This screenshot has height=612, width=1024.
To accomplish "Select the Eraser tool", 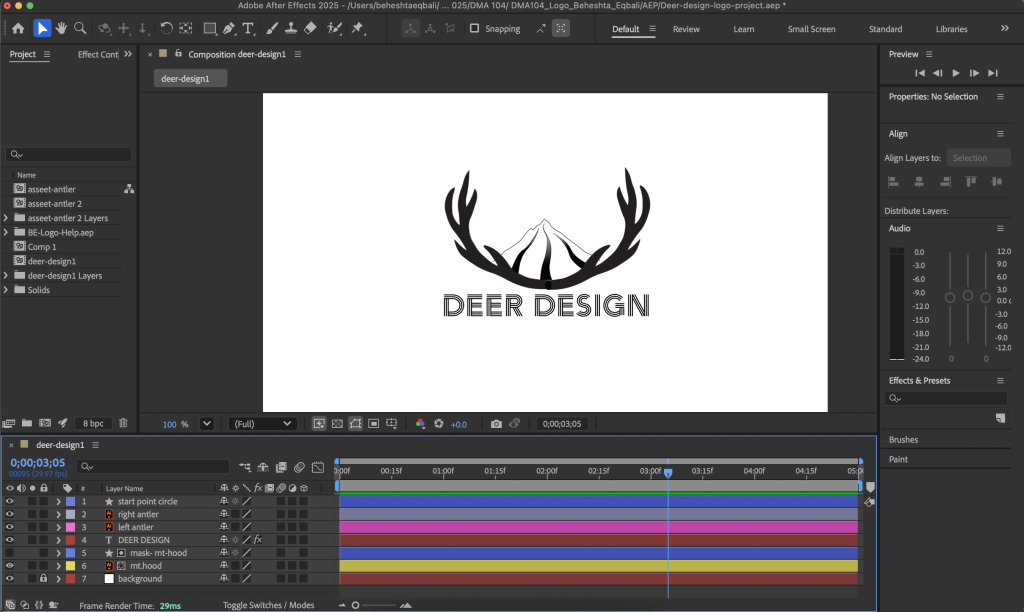I will [x=309, y=28].
